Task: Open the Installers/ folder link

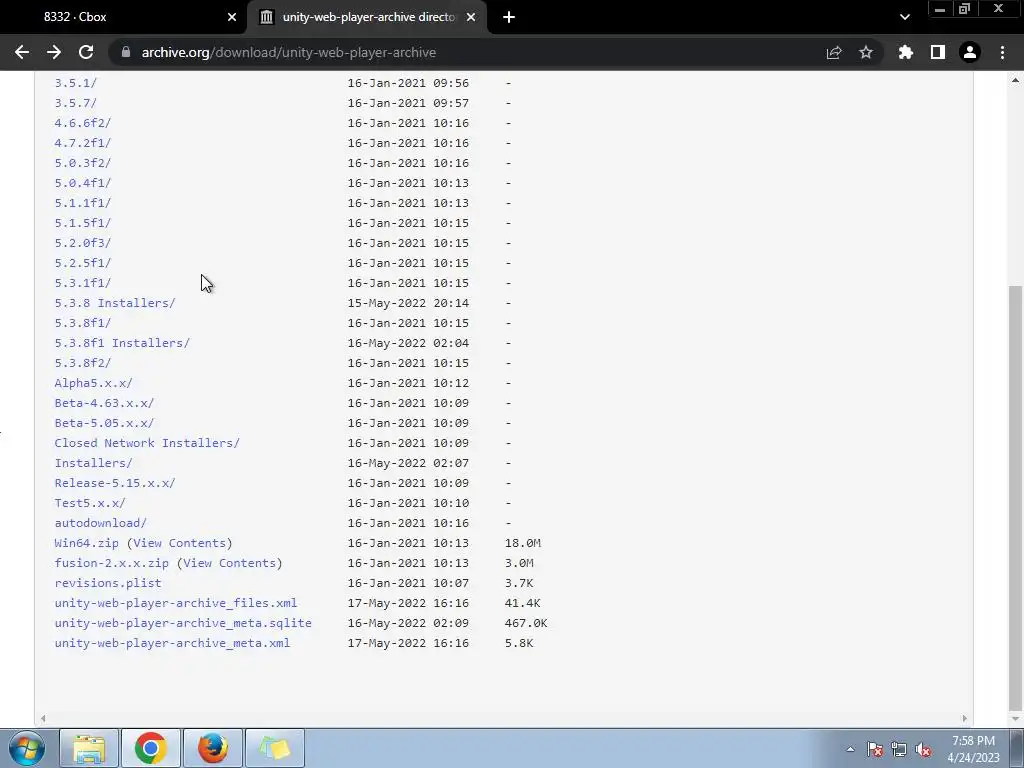Action: tap(93, 463)
